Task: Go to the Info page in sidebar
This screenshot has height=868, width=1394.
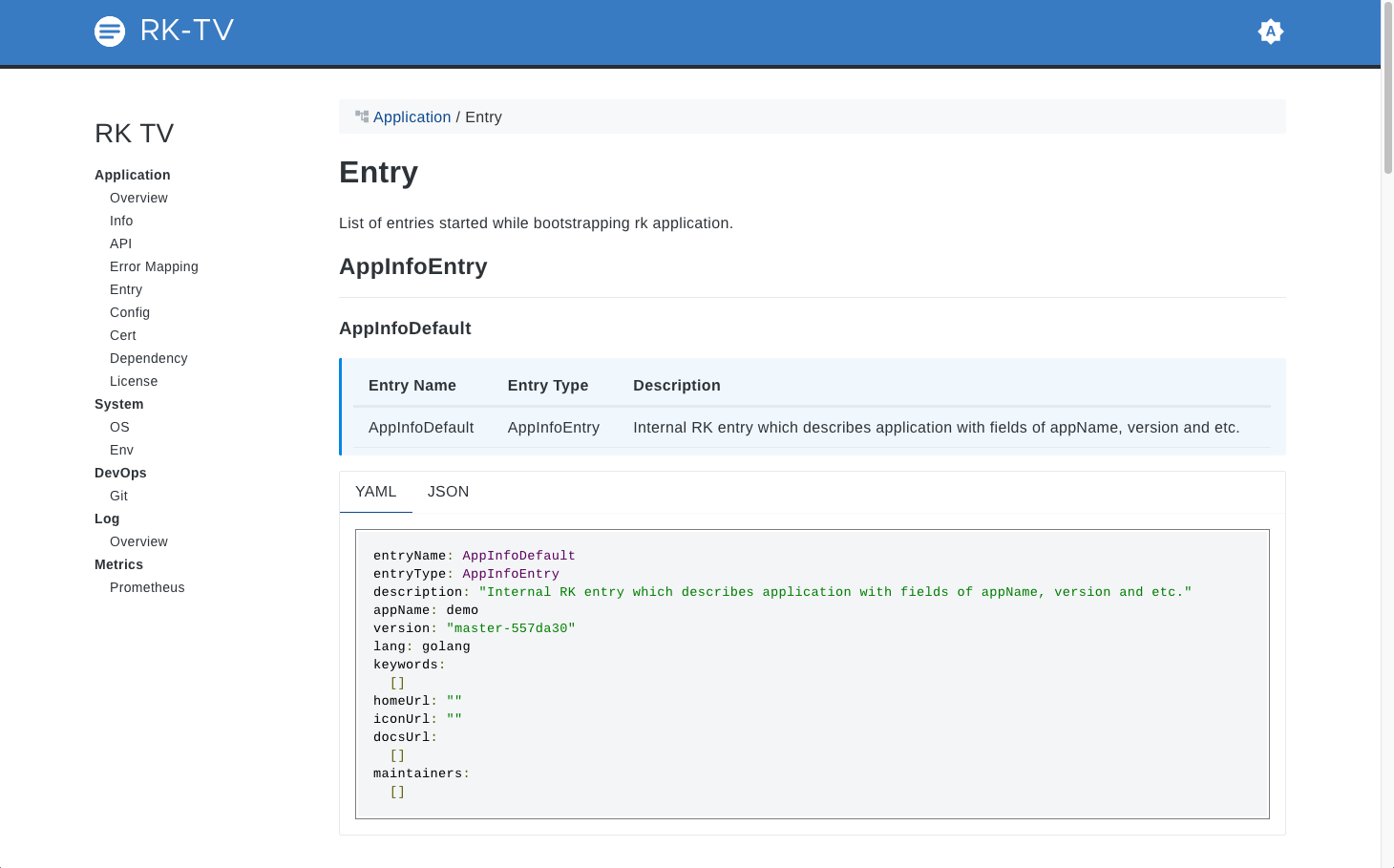Action: (x=121, y=221)
